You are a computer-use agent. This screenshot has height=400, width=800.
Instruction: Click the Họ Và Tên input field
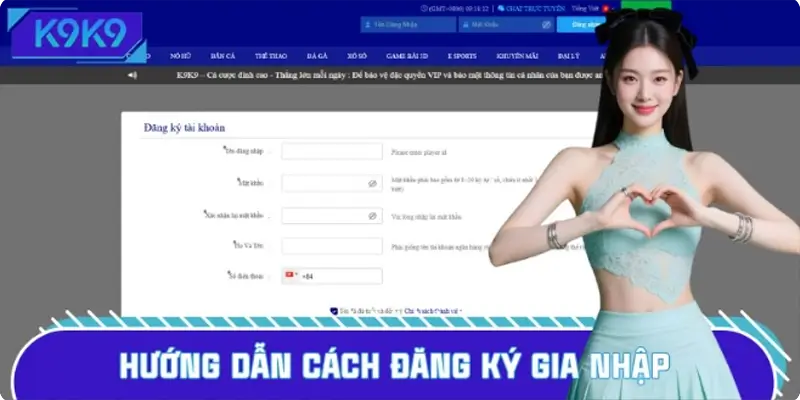coord(332,246)
